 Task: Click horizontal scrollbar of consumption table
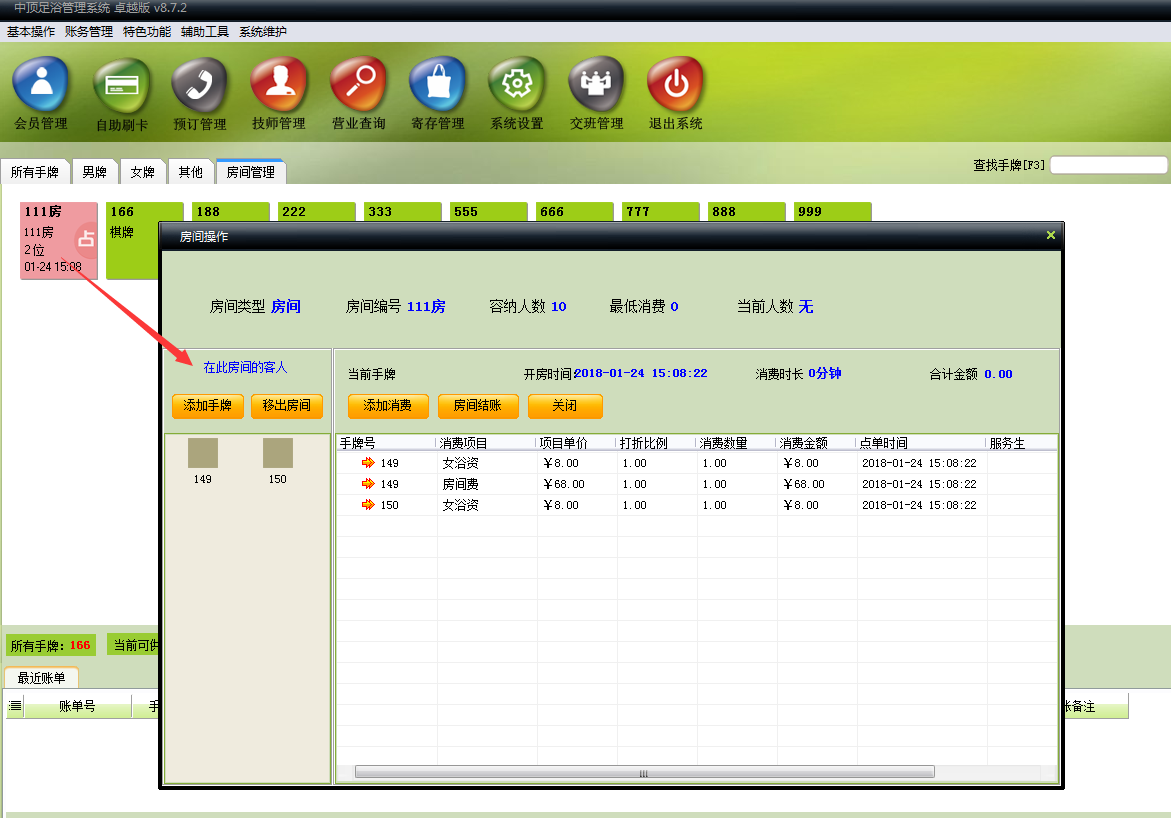[644, 772]
